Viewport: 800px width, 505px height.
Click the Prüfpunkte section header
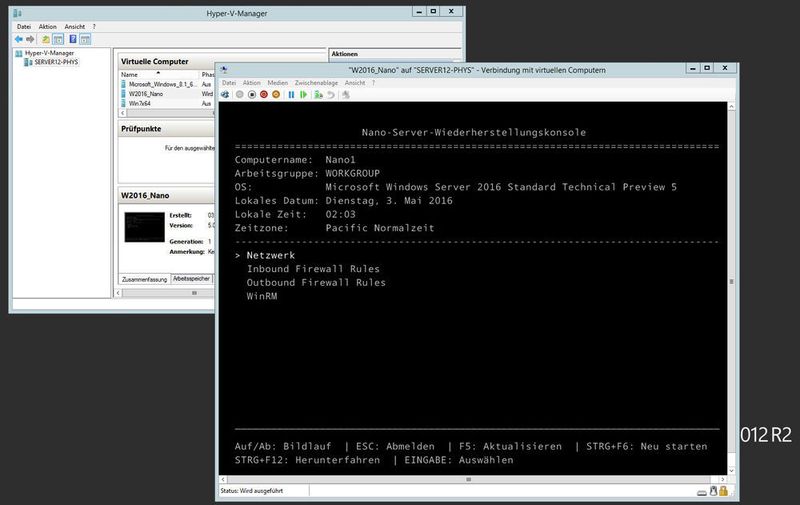click(166, 129)
